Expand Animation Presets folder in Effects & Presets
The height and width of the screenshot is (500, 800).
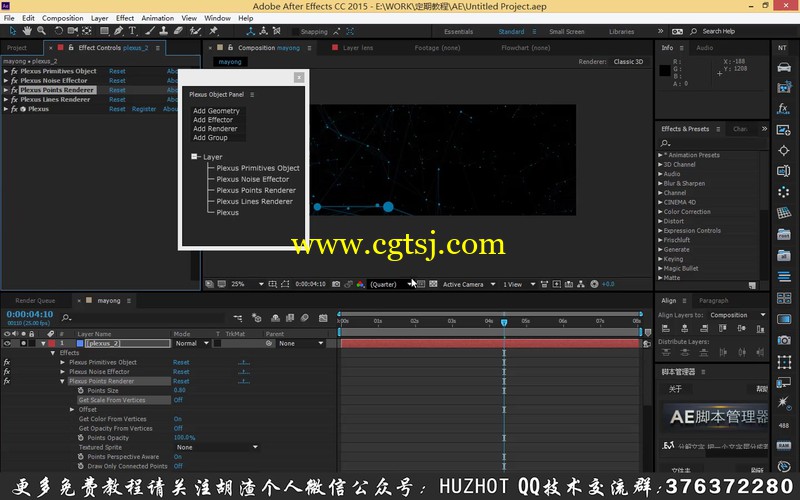click(x=660, y=155)
